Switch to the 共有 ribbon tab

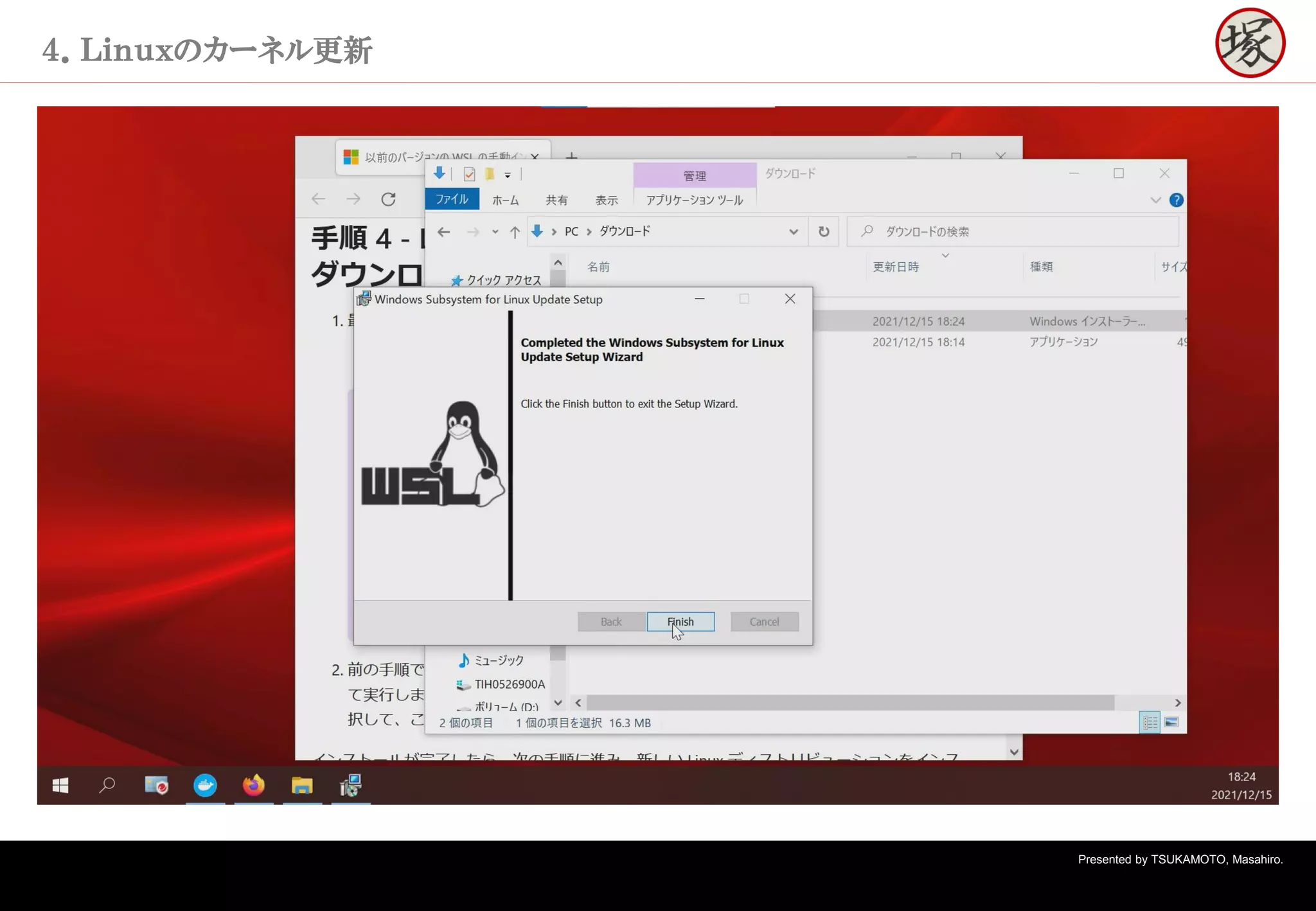(x=556, y=200)
